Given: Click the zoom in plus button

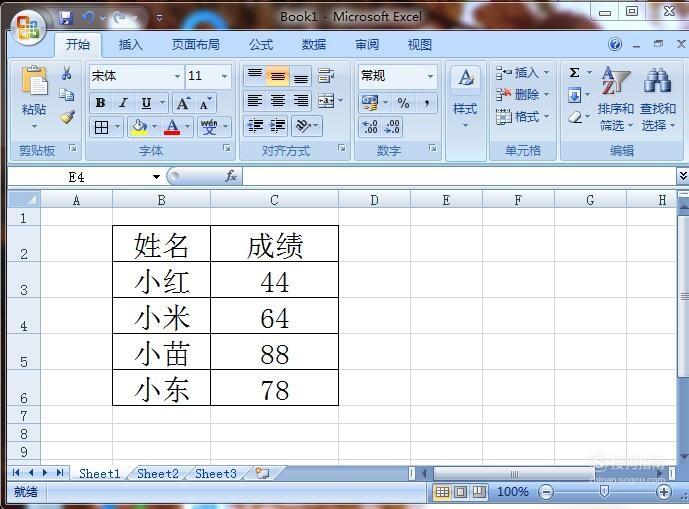Looking at the screenshot, I should point(663,492).
